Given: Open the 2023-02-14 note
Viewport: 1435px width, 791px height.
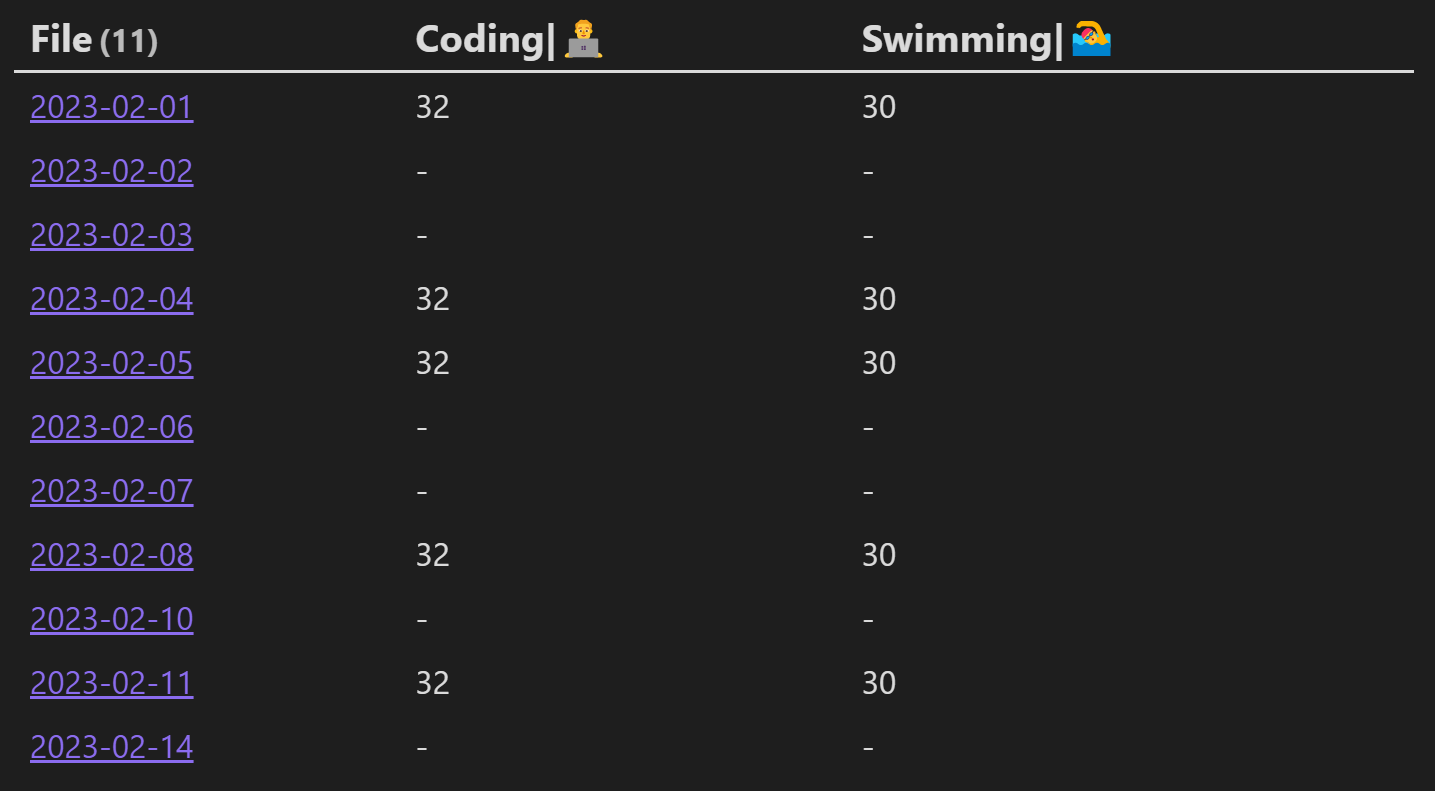Looking at the screenshot, I should [x=111, y=747].
